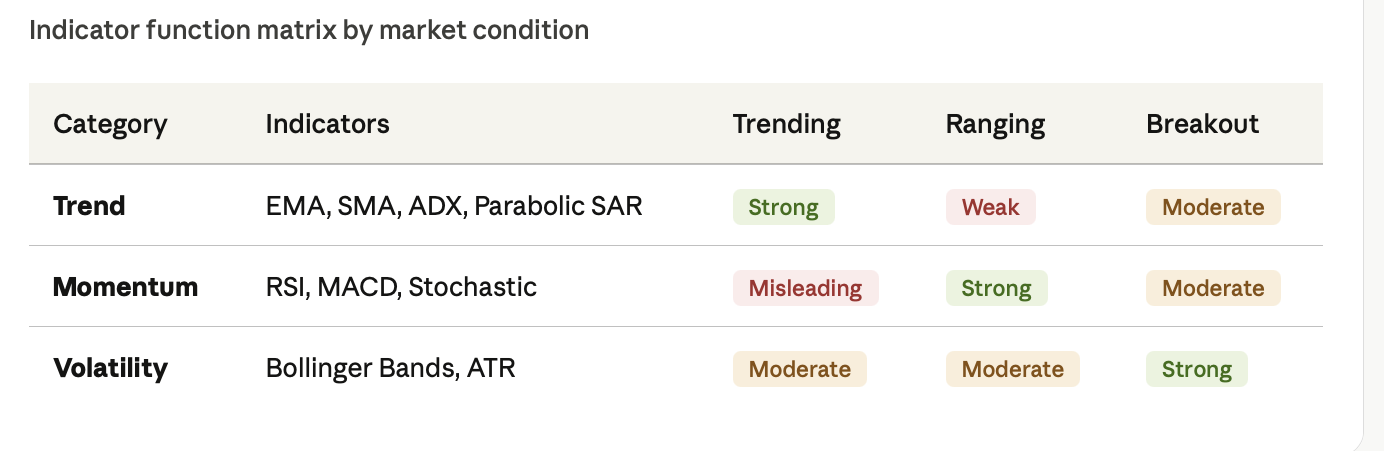Select the Ranging column header
This screenshot has width=1384, height=451.
[x=995, y=124]
